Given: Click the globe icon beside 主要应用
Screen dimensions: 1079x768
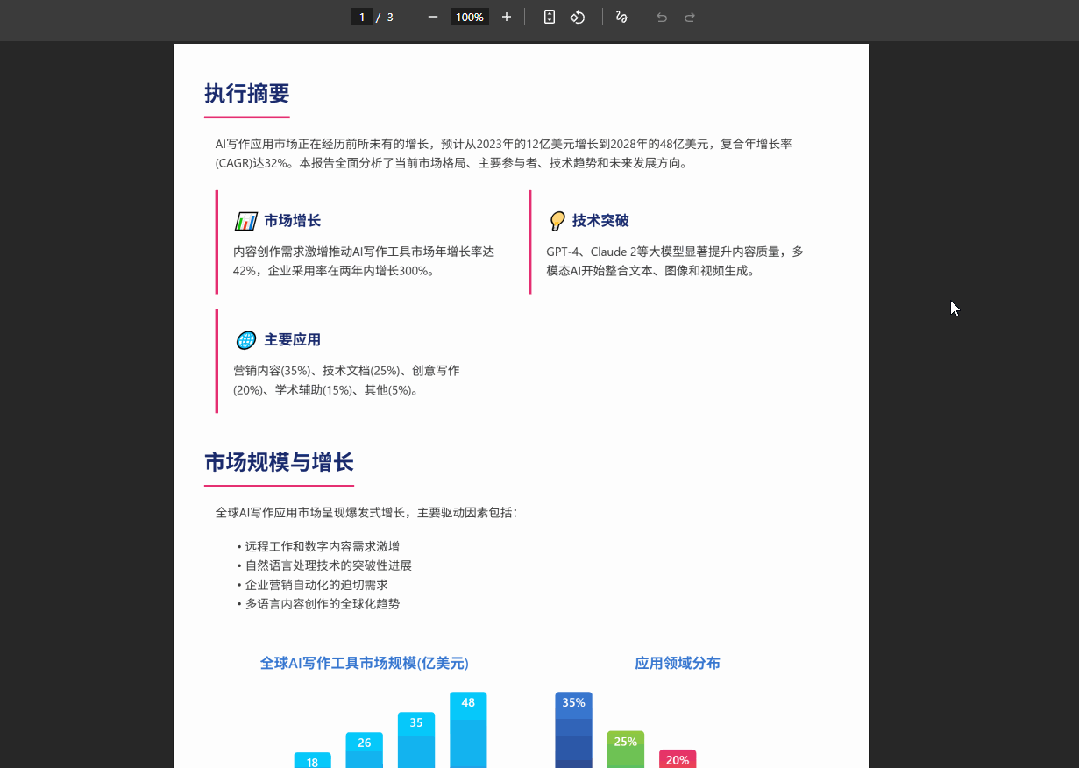Looking at the screenshot, I should click(246, 340).
